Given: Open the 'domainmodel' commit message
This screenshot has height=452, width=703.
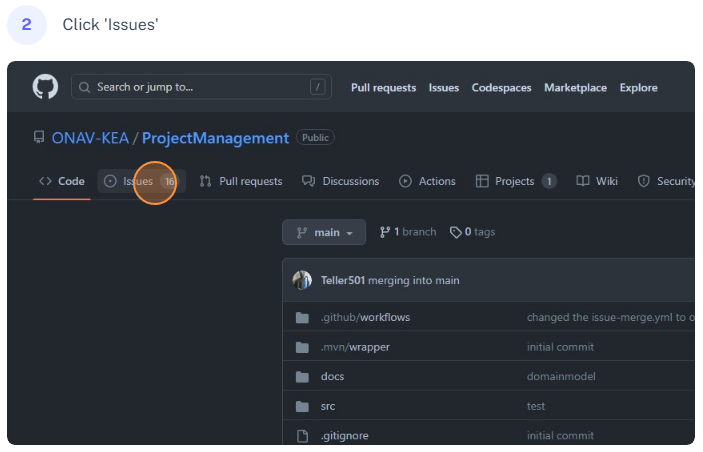Looking at the screenshot, I should click(561, 377).
